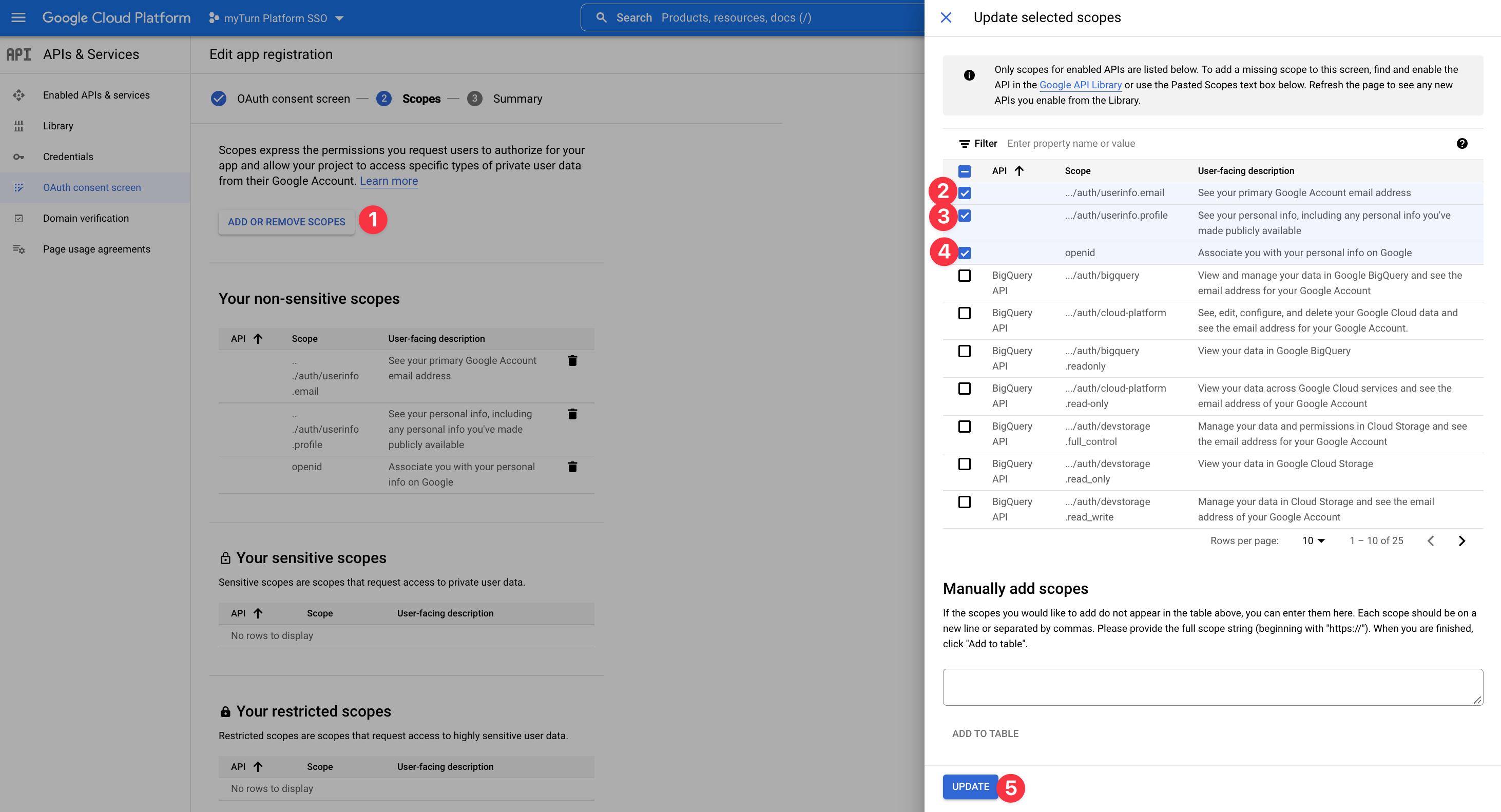1501x812 pixels.
Task: Click the Filter property name input
Action: point(1224,143)
